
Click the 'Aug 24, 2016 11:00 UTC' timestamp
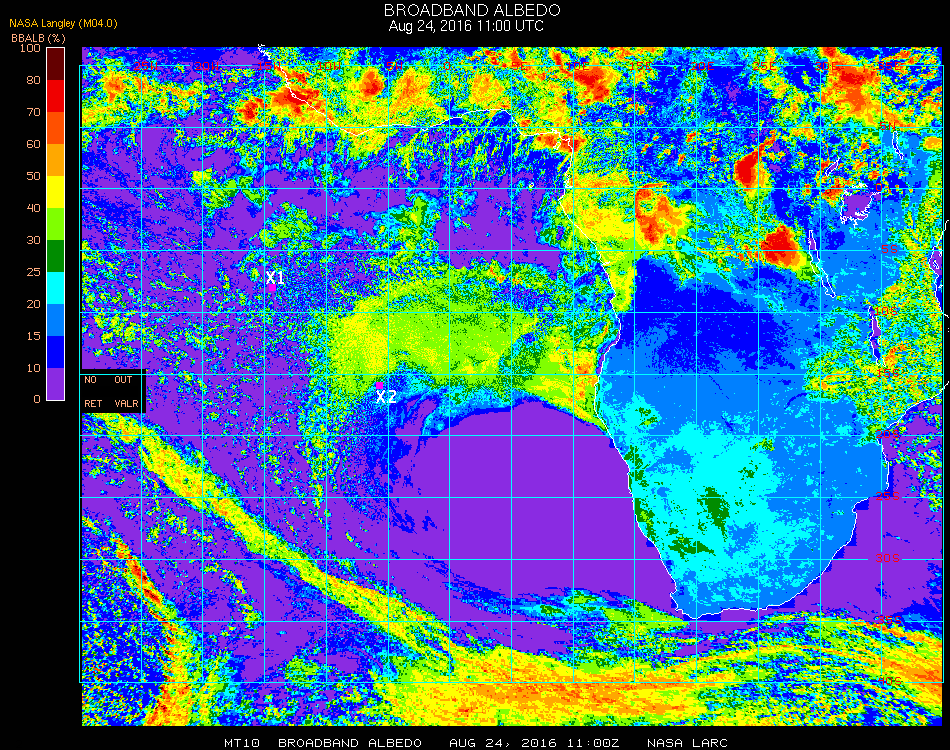(x=466, y=26)
